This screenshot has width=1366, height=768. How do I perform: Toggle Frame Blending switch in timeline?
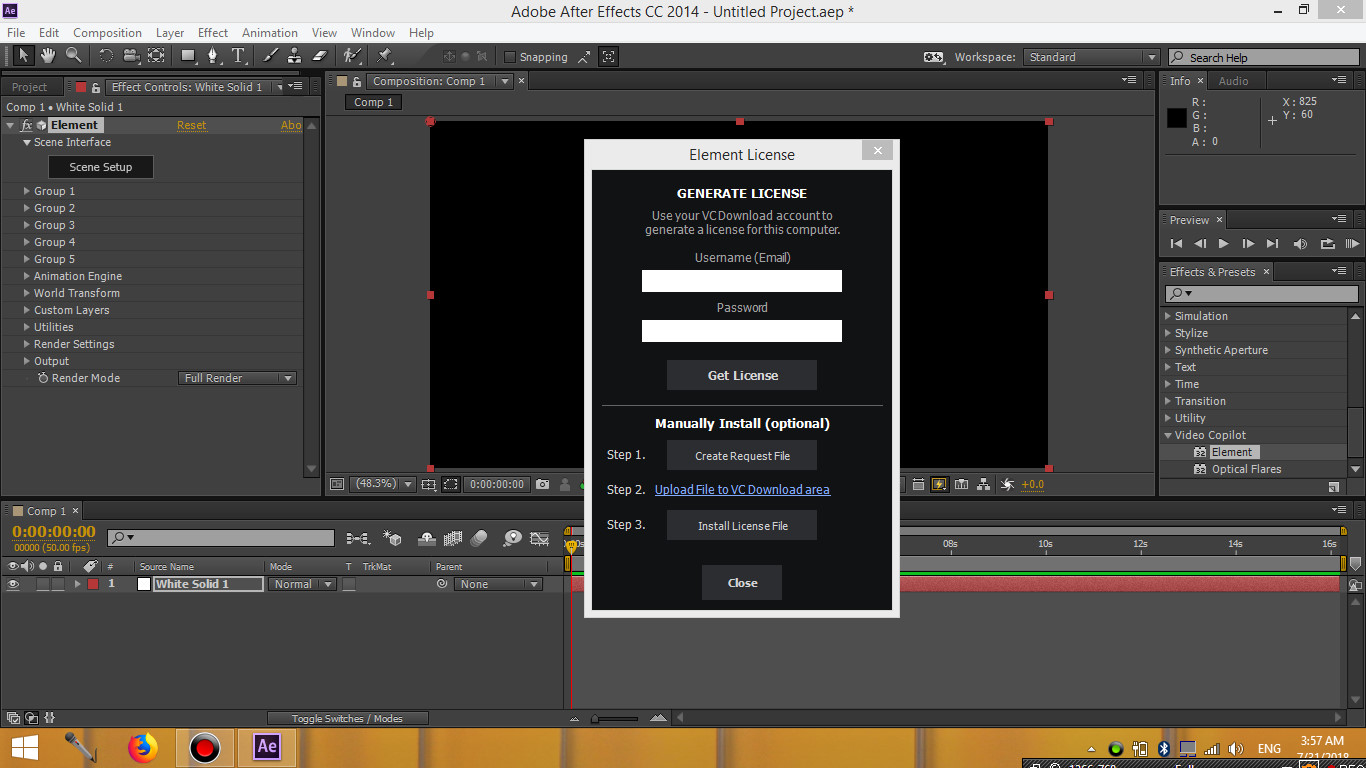(453, 538)
